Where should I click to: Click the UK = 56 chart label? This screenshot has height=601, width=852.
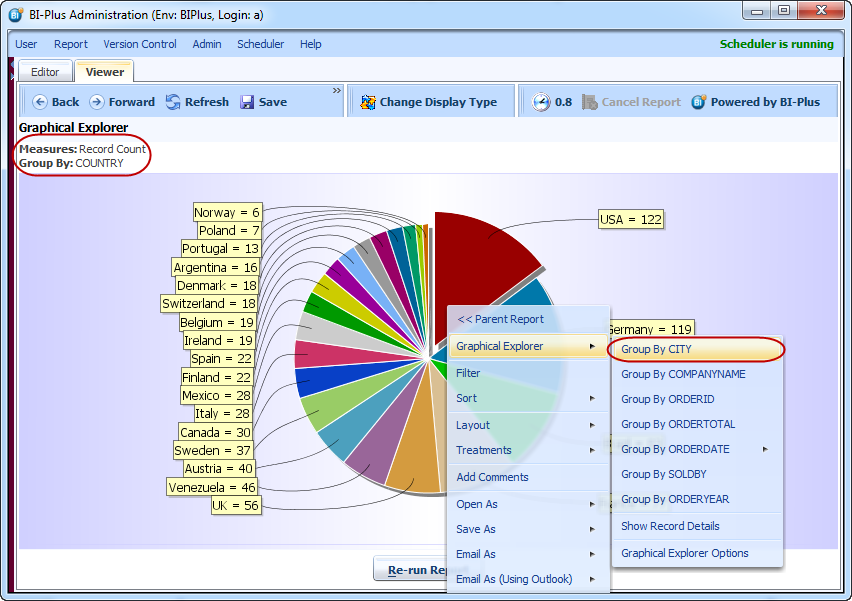[236, 506]
